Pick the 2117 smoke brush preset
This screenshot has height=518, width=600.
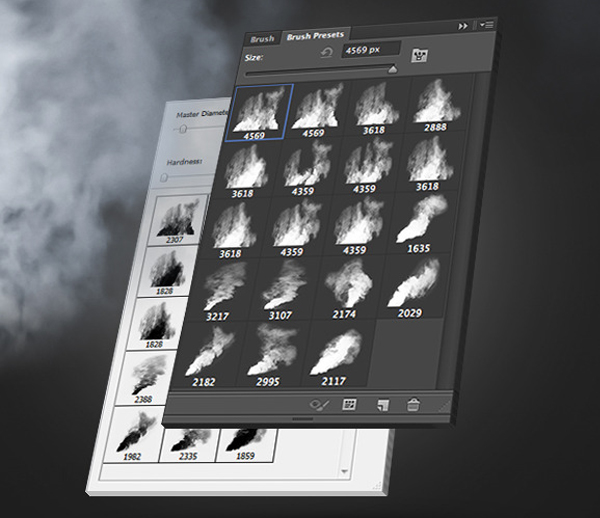(337, 354)
